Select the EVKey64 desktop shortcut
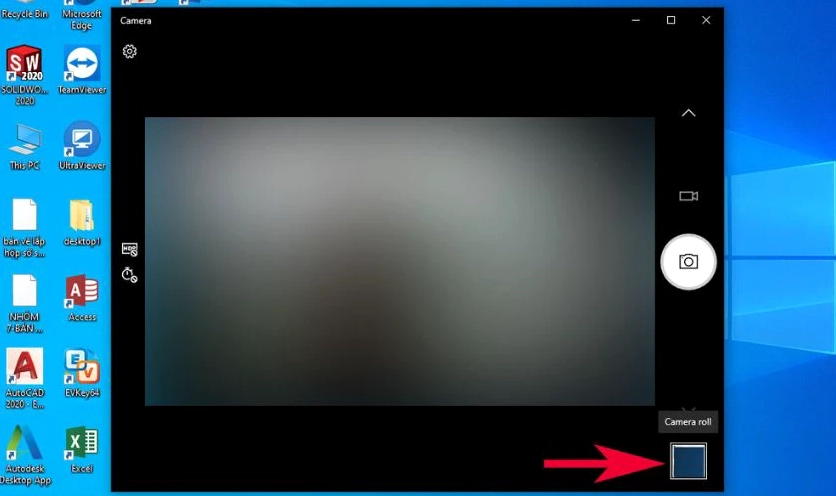The image size is (836, 496). pyautogui.click(x=82, y=373)
